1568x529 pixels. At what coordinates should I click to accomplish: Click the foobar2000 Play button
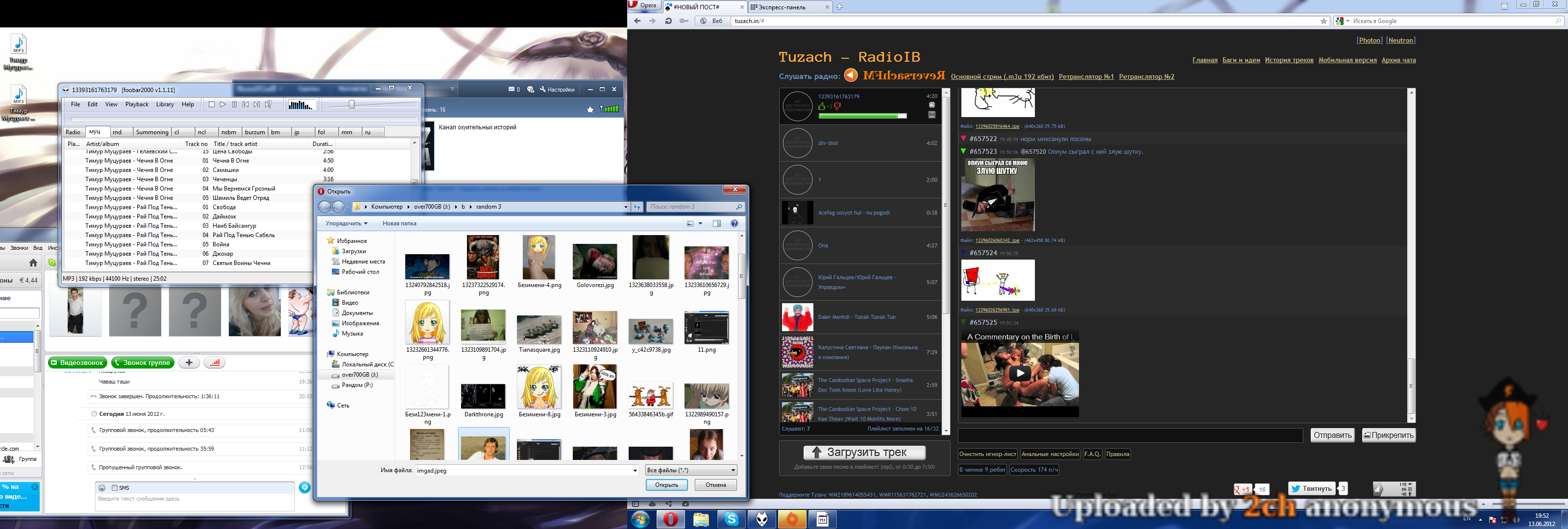pos(223,105)
